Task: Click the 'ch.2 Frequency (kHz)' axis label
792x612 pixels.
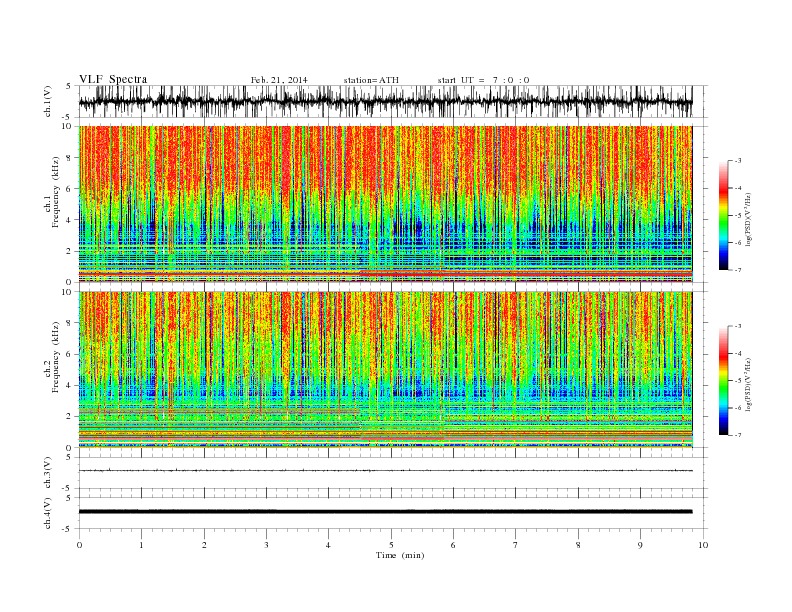Action: pyautogui.click(x=52, y=357)
